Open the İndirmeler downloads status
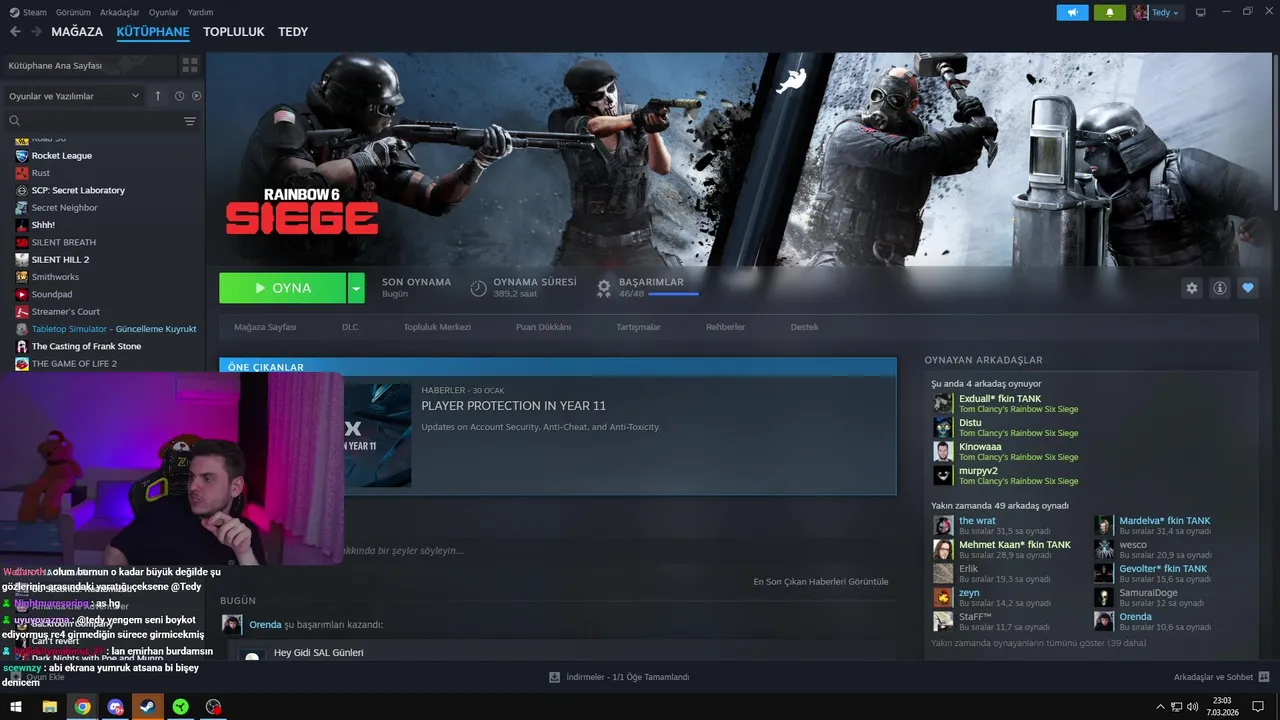Viewport: 1280px width, 720px height. tap(619, 677)
